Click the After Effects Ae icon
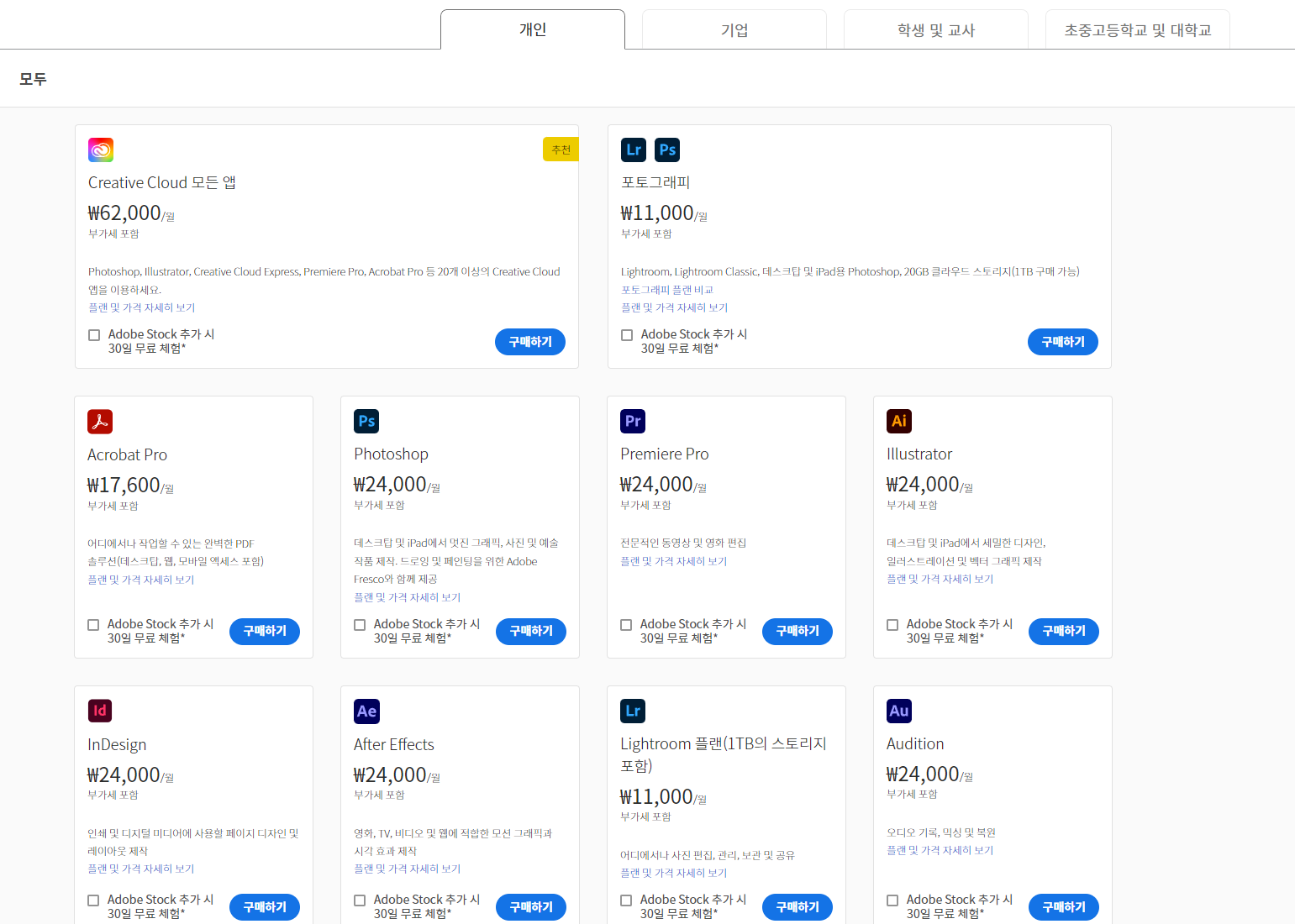The image size is (1295, 924). click(366, 711)
